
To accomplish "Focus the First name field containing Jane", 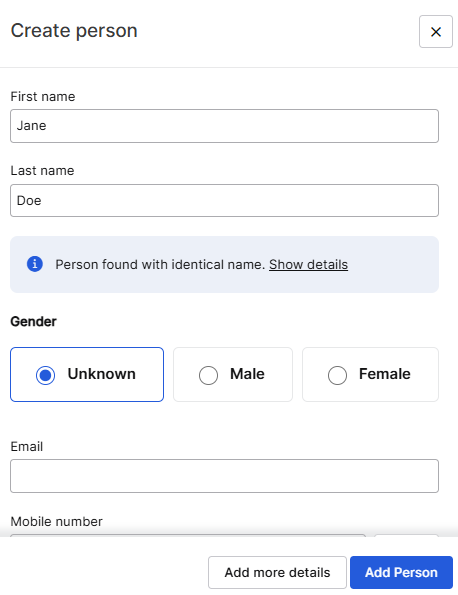I will click(x=224, y=126).
